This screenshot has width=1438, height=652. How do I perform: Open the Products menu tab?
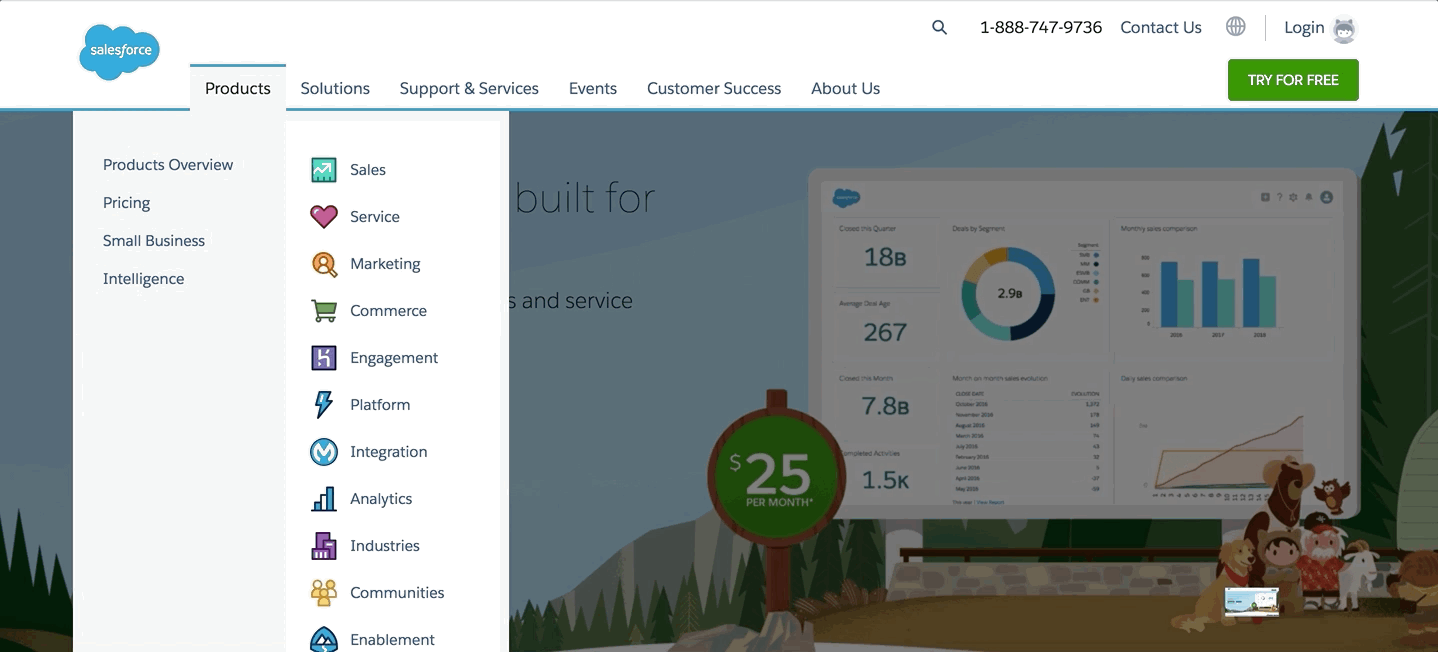pos(238,88)
